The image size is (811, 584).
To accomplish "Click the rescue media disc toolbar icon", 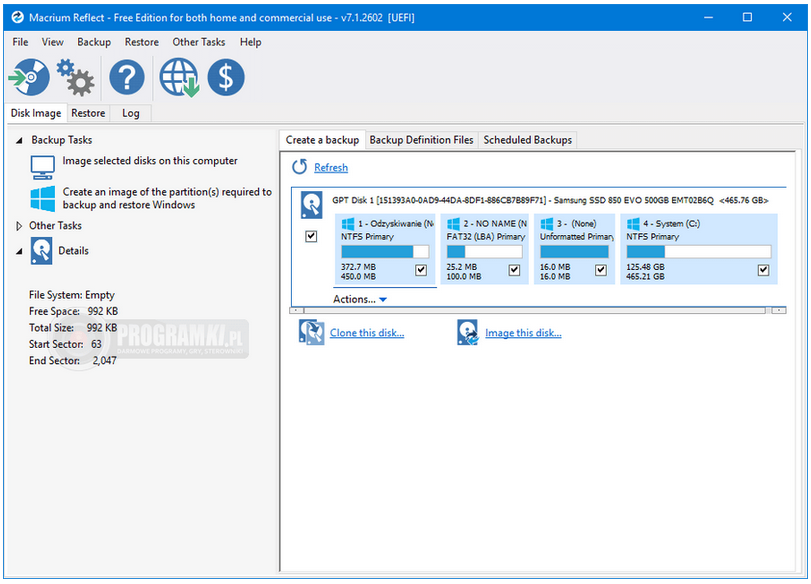I will 29,78.
